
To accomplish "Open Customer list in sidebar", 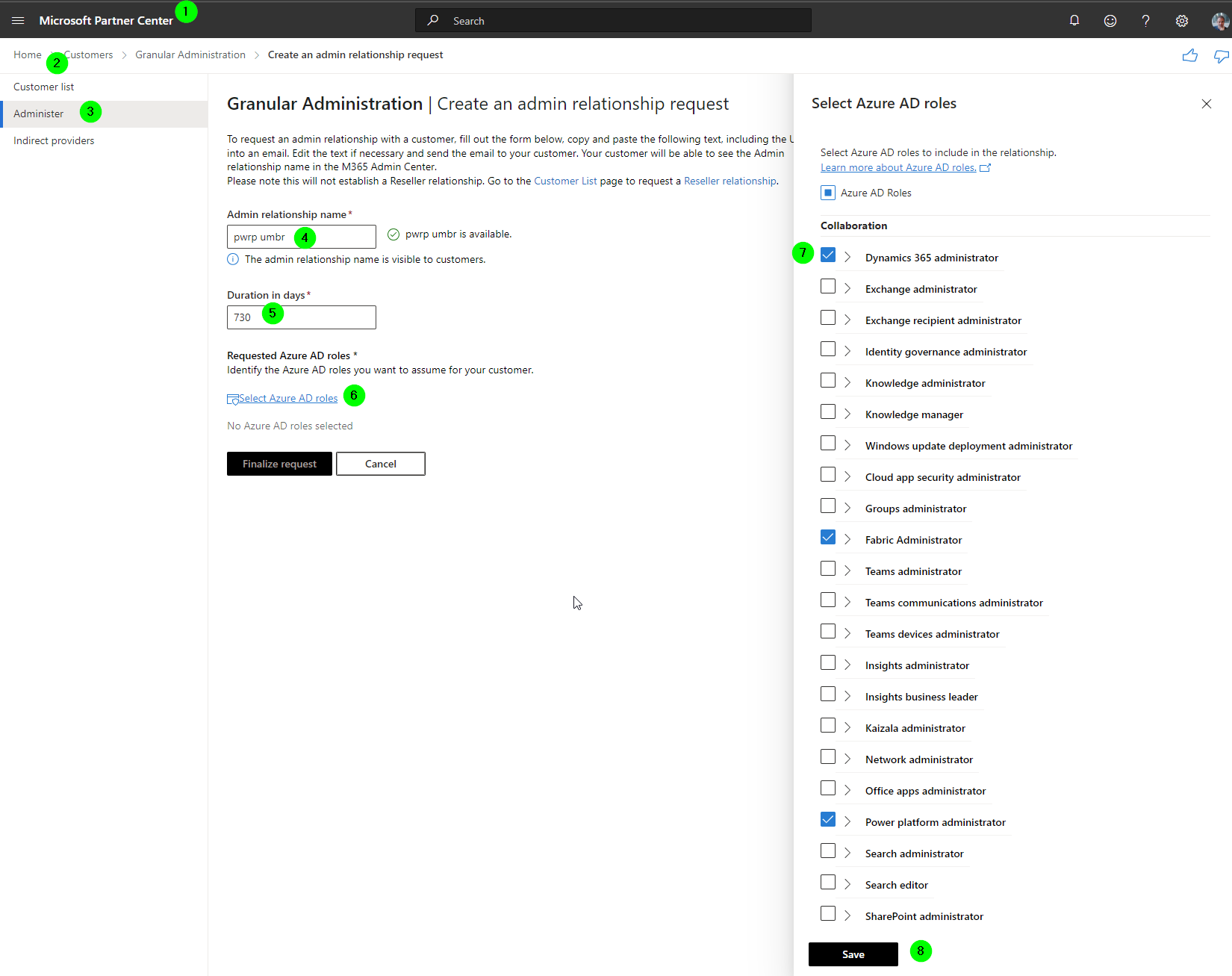I will (43, 87).
